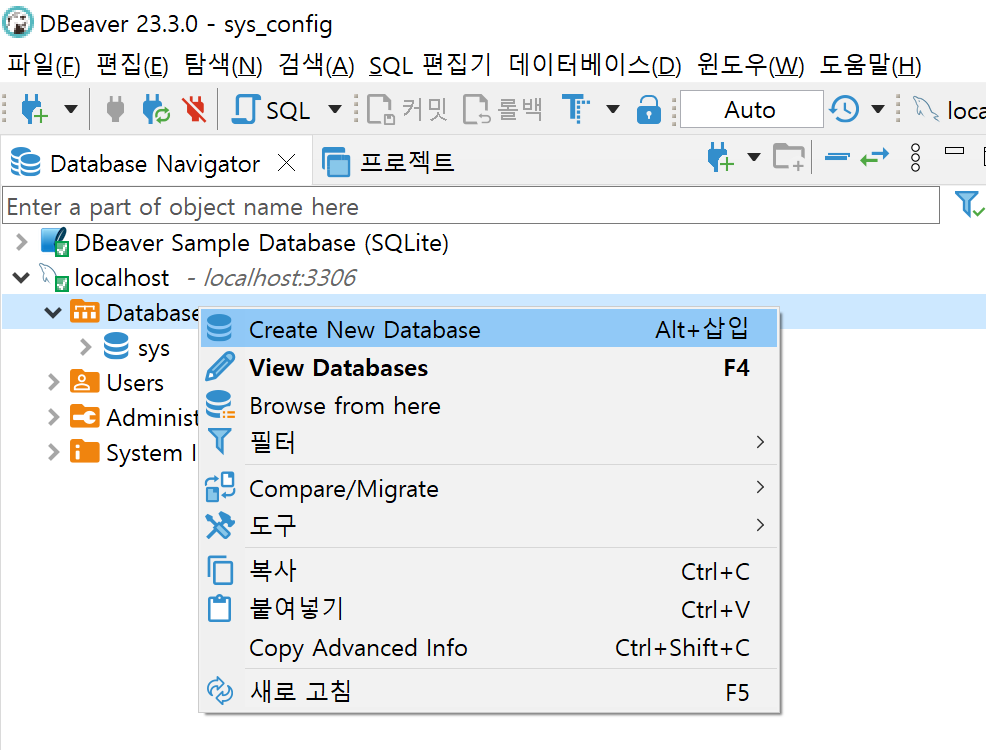The width and height of the screenshot is (986, 750).
Task: Click the MySQL dolphin icon in toolbar
Action: coord(926,109)
